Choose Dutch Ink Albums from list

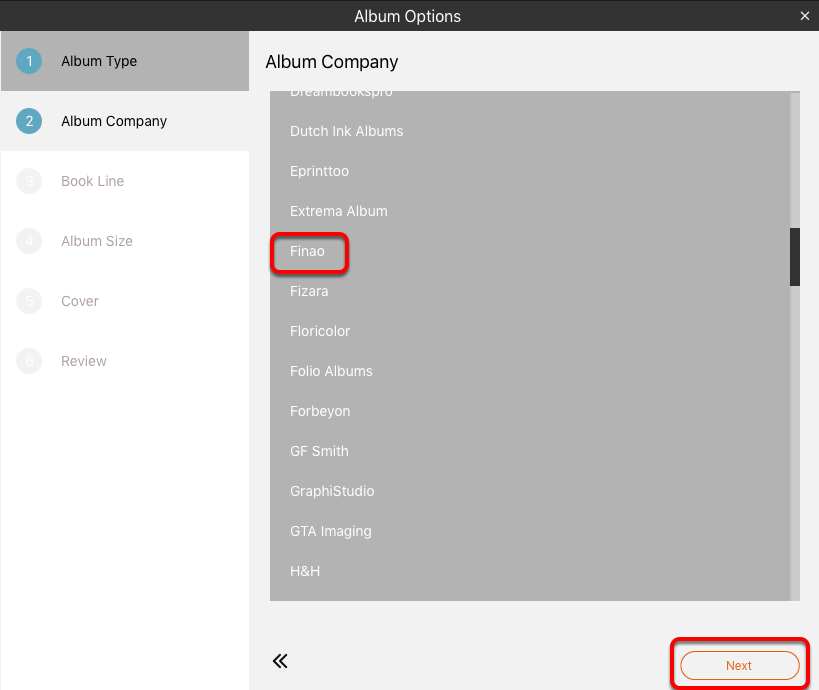pyautogui.click(x=530, y=131)
